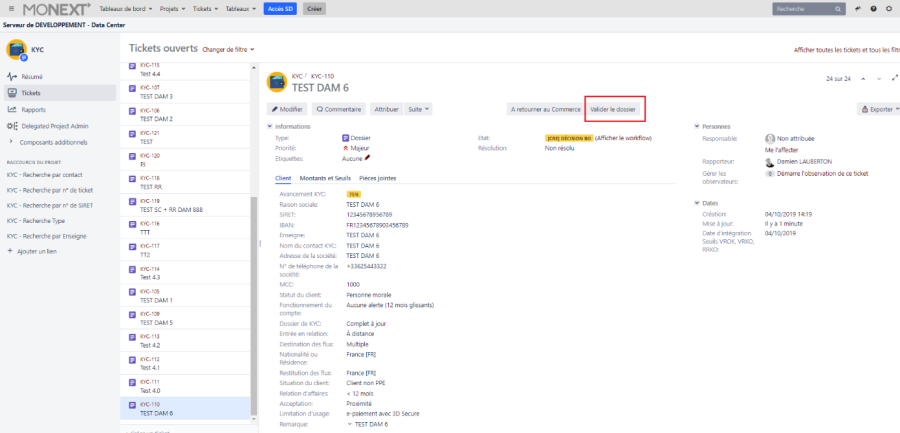The height and width of the screenshot is (433, 900).
Task: Expand ticket view with the full-screen arrows icon
Action: click(x=893, y=78)
